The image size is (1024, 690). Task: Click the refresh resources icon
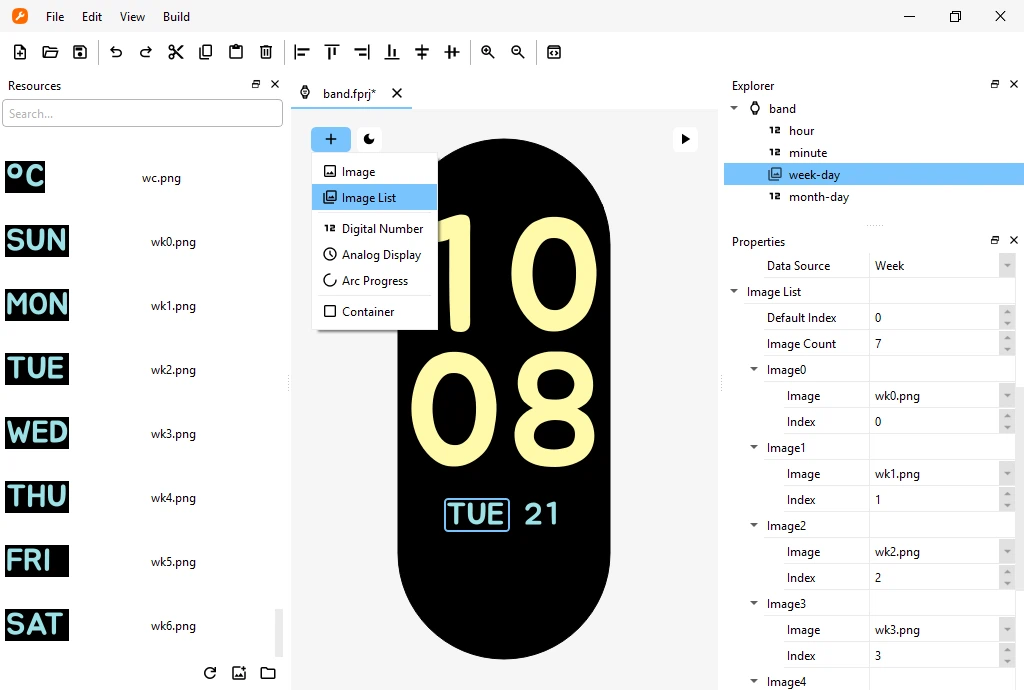[210, 673]
